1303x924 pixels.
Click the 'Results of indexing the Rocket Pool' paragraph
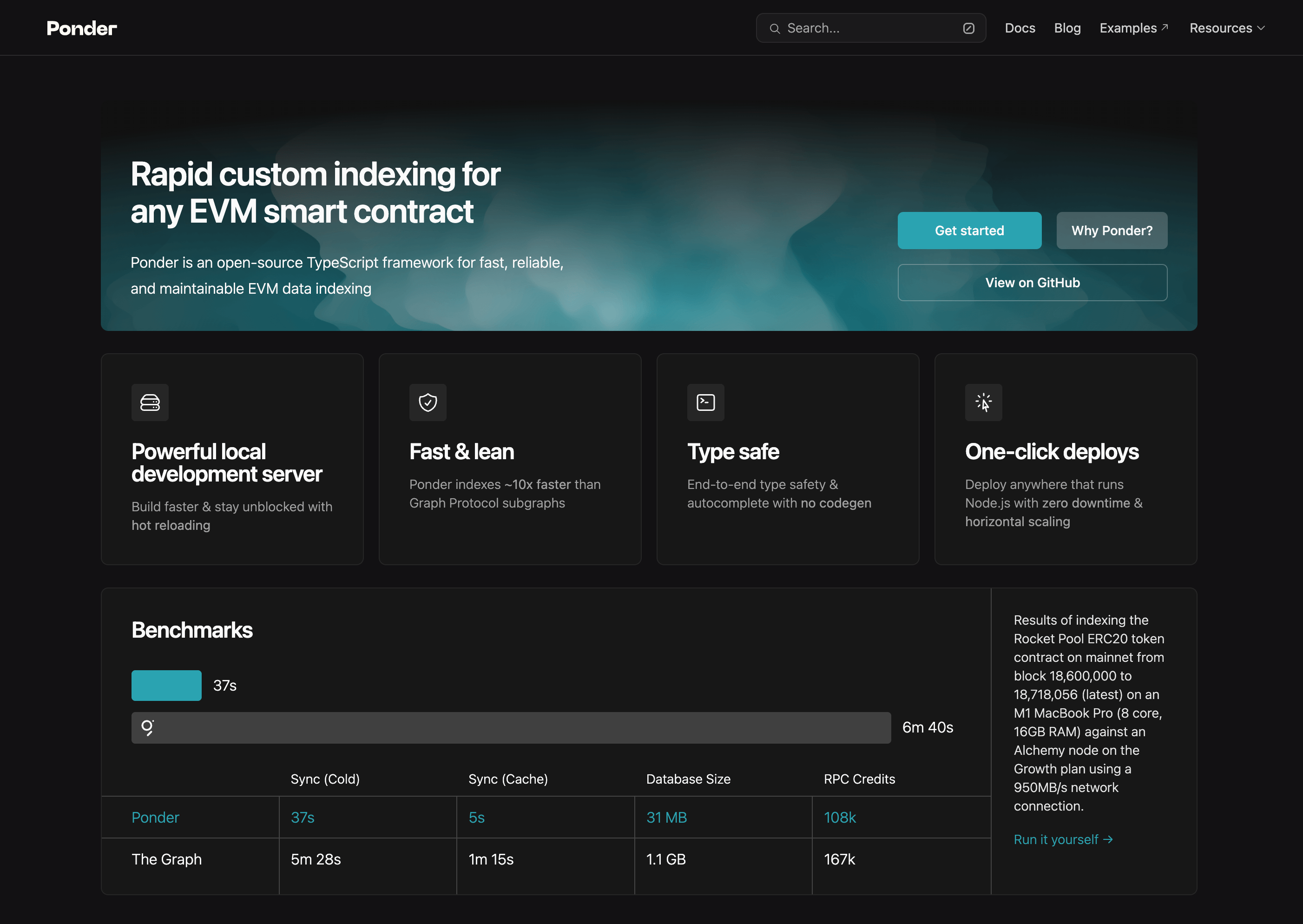point(1089,713)
